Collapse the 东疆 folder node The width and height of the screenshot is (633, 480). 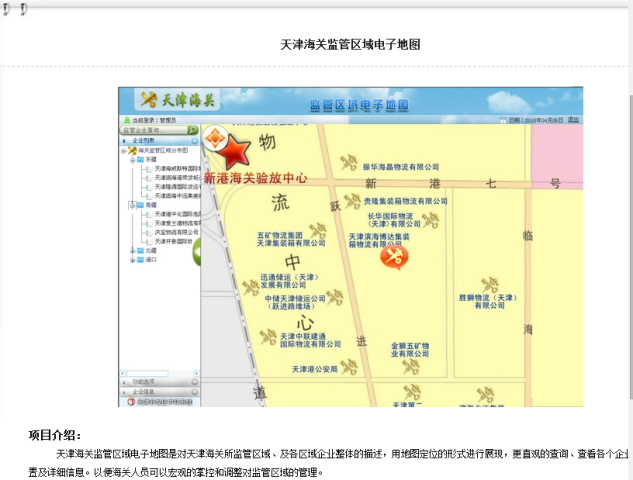point(132,160)
